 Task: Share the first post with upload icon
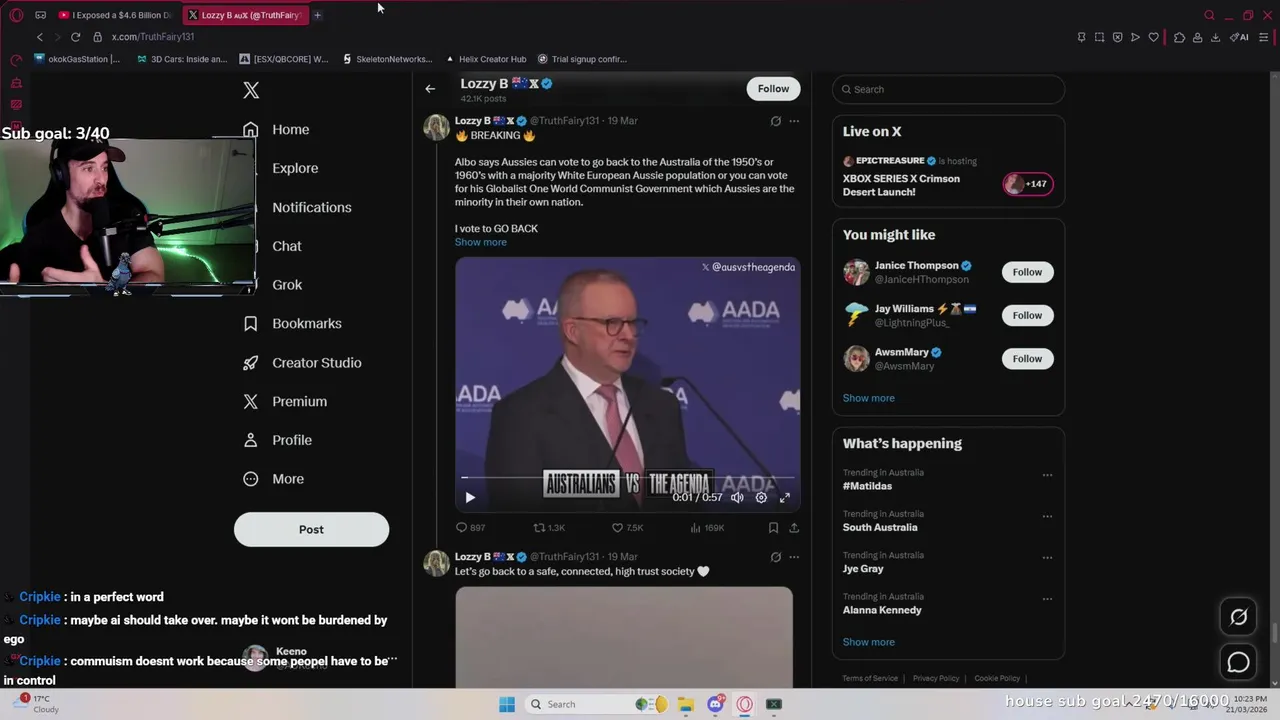(x=794, y=527)
